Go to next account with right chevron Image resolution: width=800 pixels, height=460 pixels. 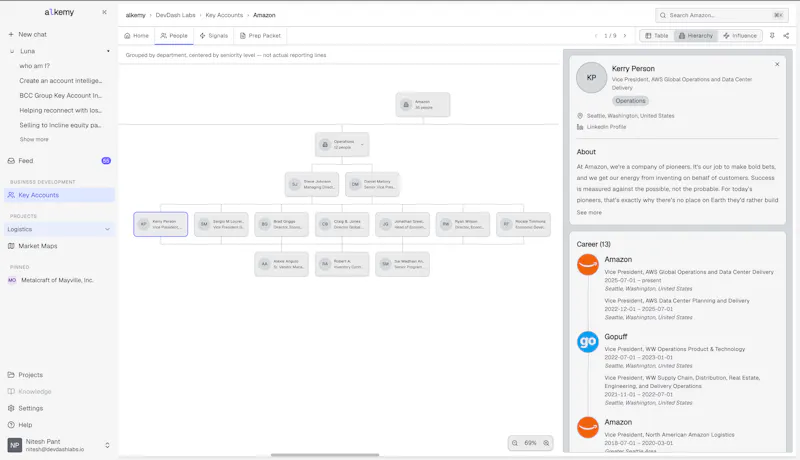pyautogui.click(x=625, y=36)
